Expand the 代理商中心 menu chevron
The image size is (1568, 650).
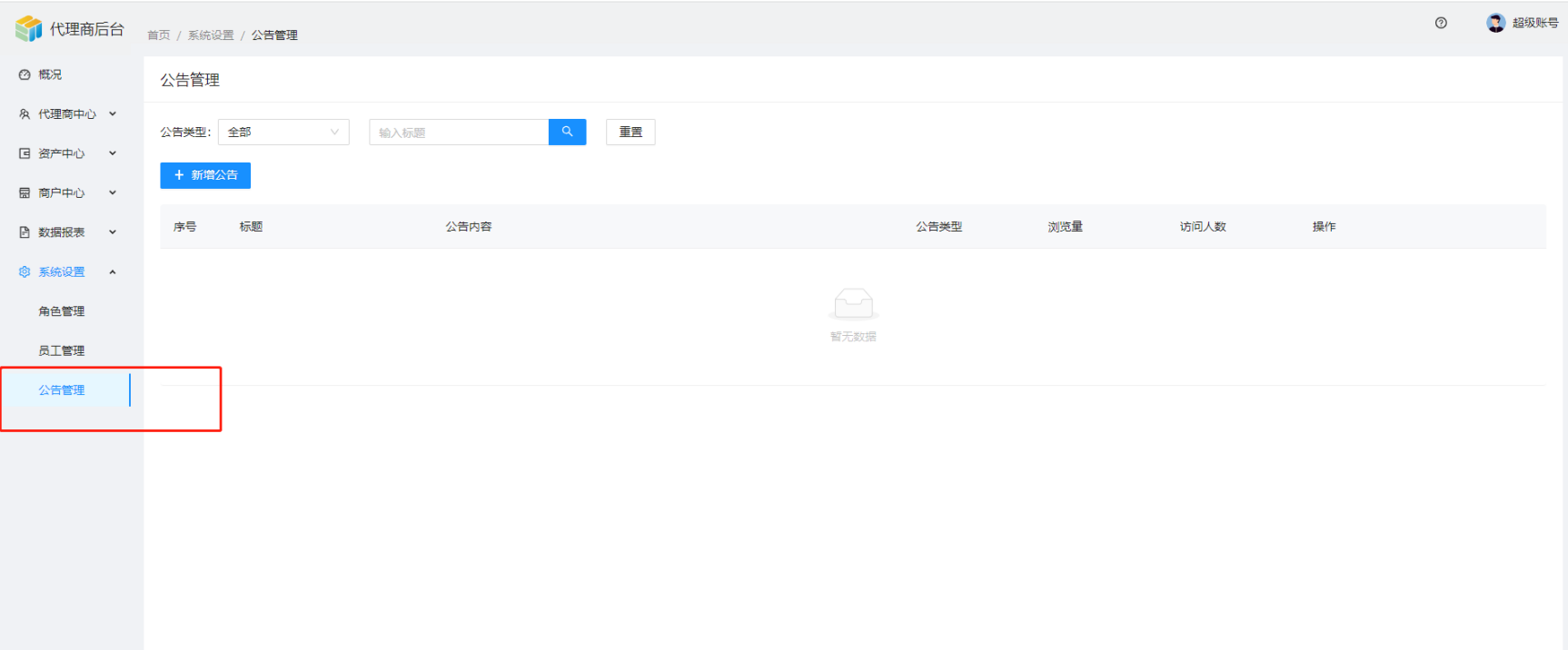click(113, 114)
